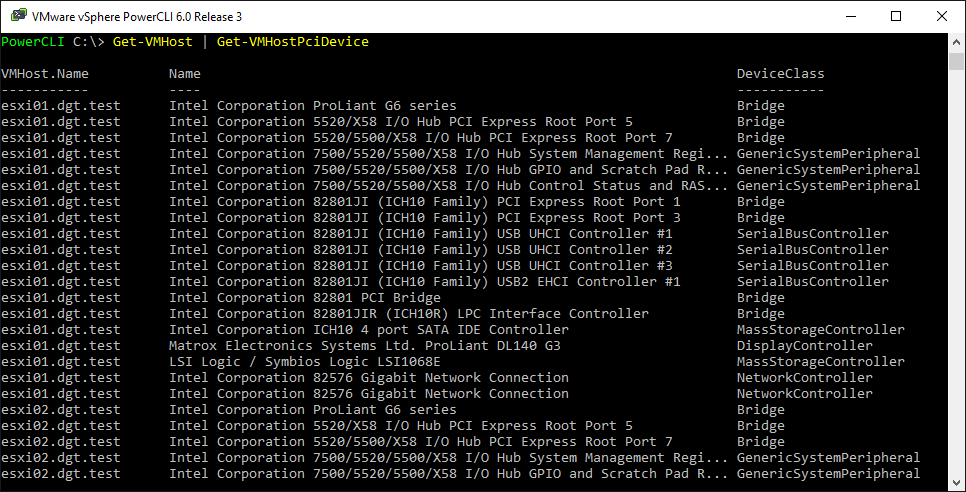Maximize the PowerCLI window
The height and width of the screenshot is (492, 966).
tap(896, 17)
